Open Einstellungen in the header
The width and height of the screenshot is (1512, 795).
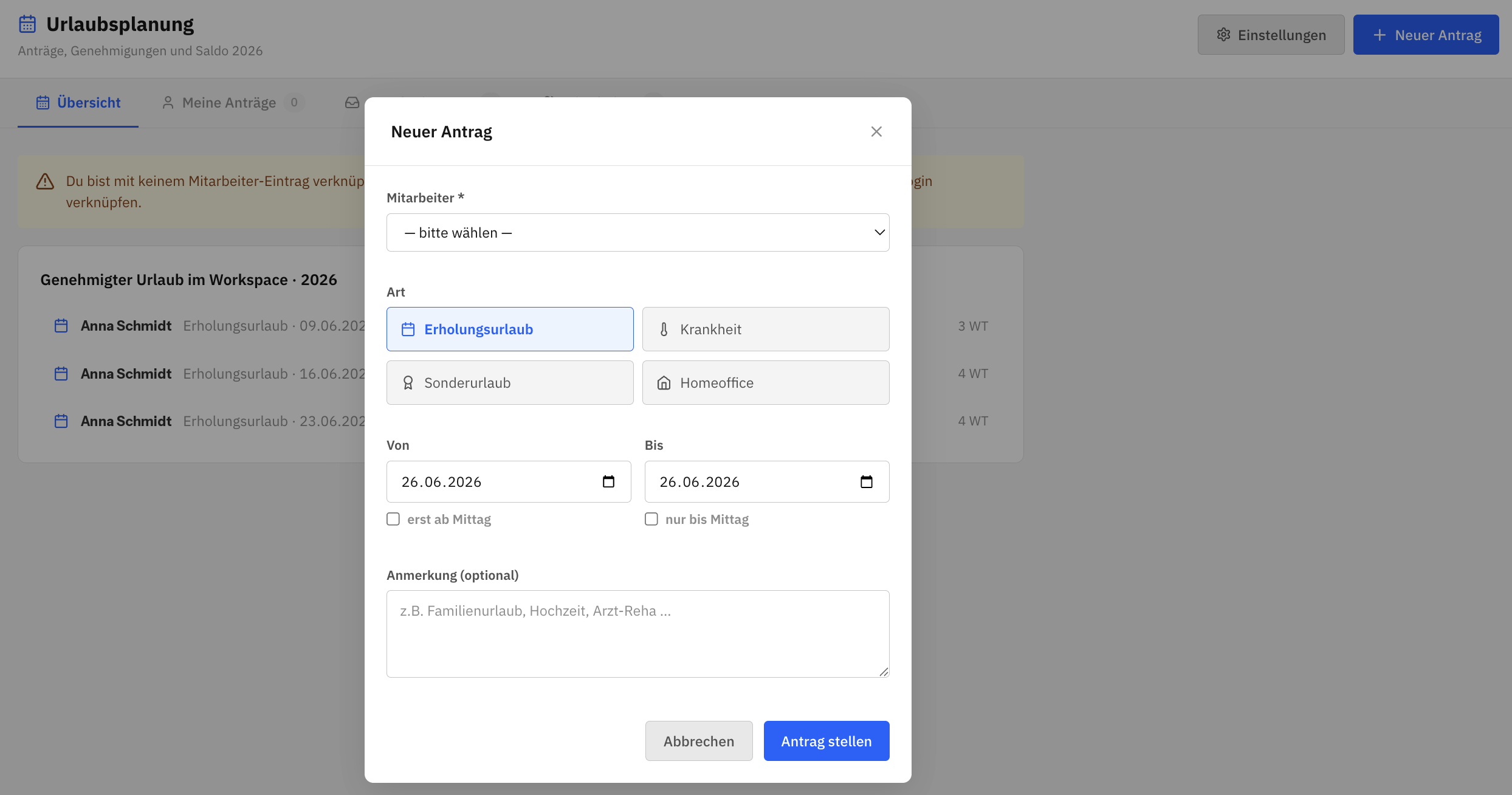point(1271,35)
